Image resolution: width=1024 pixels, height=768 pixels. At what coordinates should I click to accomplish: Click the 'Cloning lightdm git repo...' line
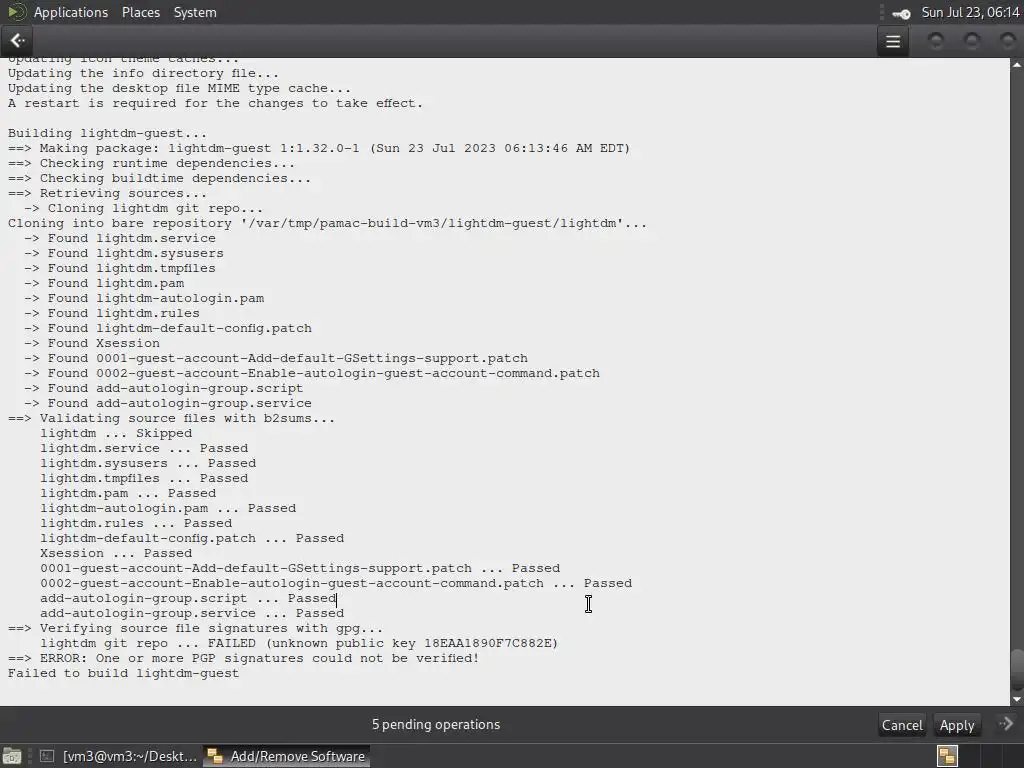coord(144,208)
